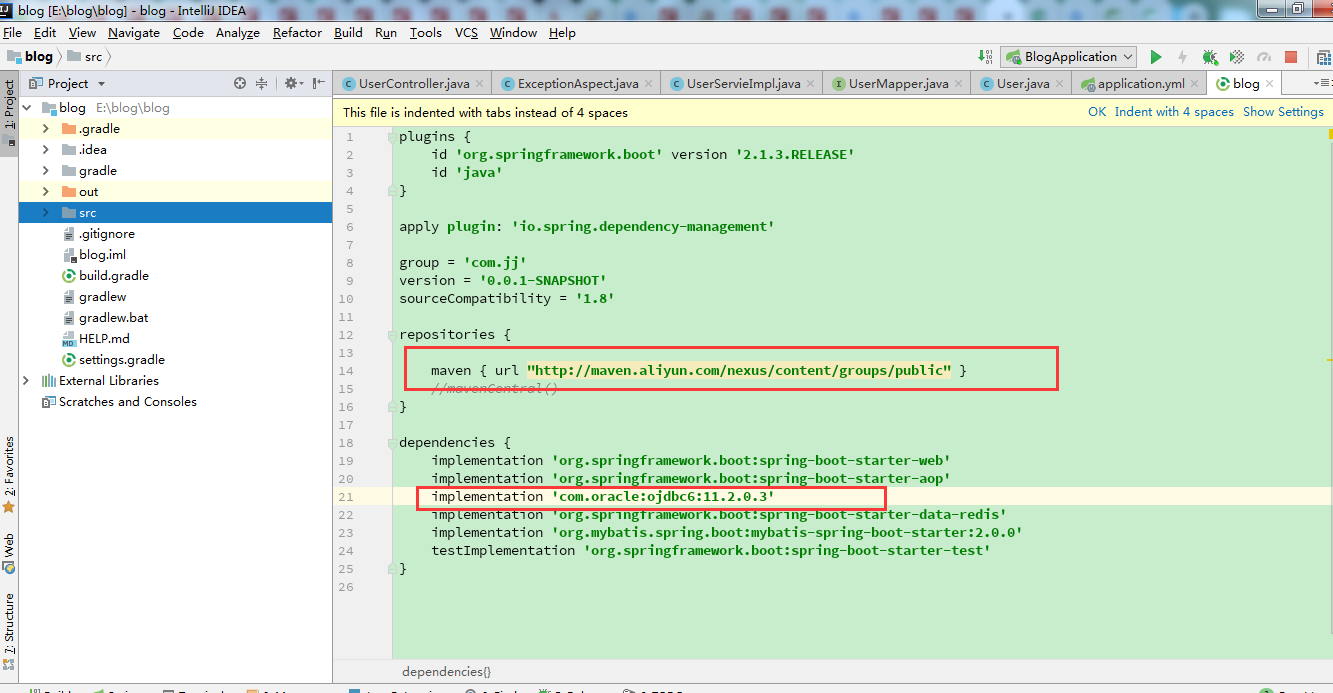Click line number 12 in the gutter
Screen dimensions: 1333x693
[x=346, y=334]
